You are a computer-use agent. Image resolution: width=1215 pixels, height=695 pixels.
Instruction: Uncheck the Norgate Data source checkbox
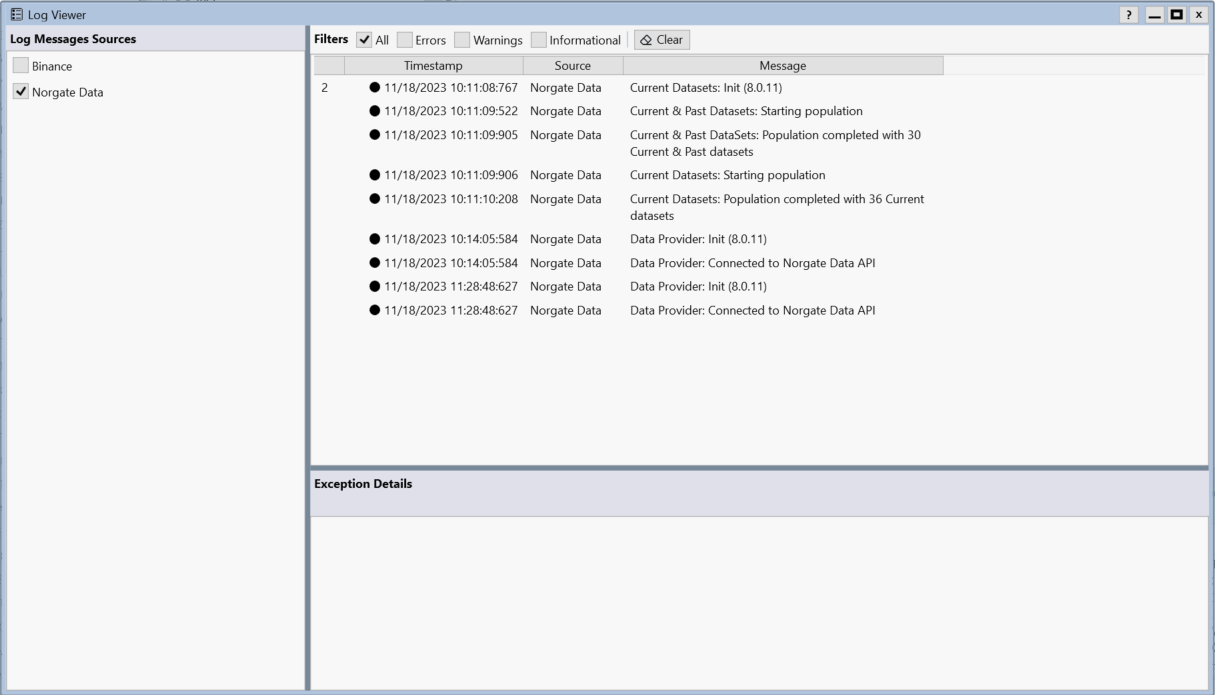click(x=21, y=92)
